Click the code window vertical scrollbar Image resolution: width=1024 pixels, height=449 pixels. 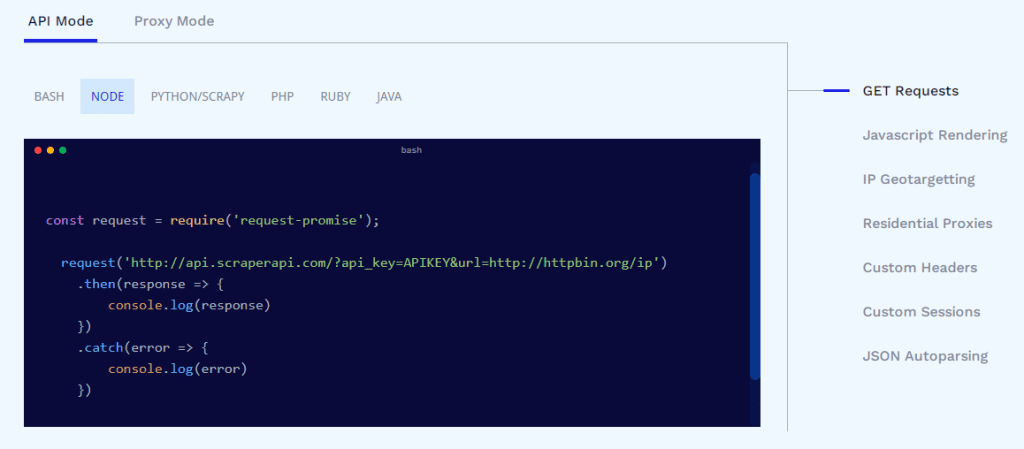tap(755, 276)
